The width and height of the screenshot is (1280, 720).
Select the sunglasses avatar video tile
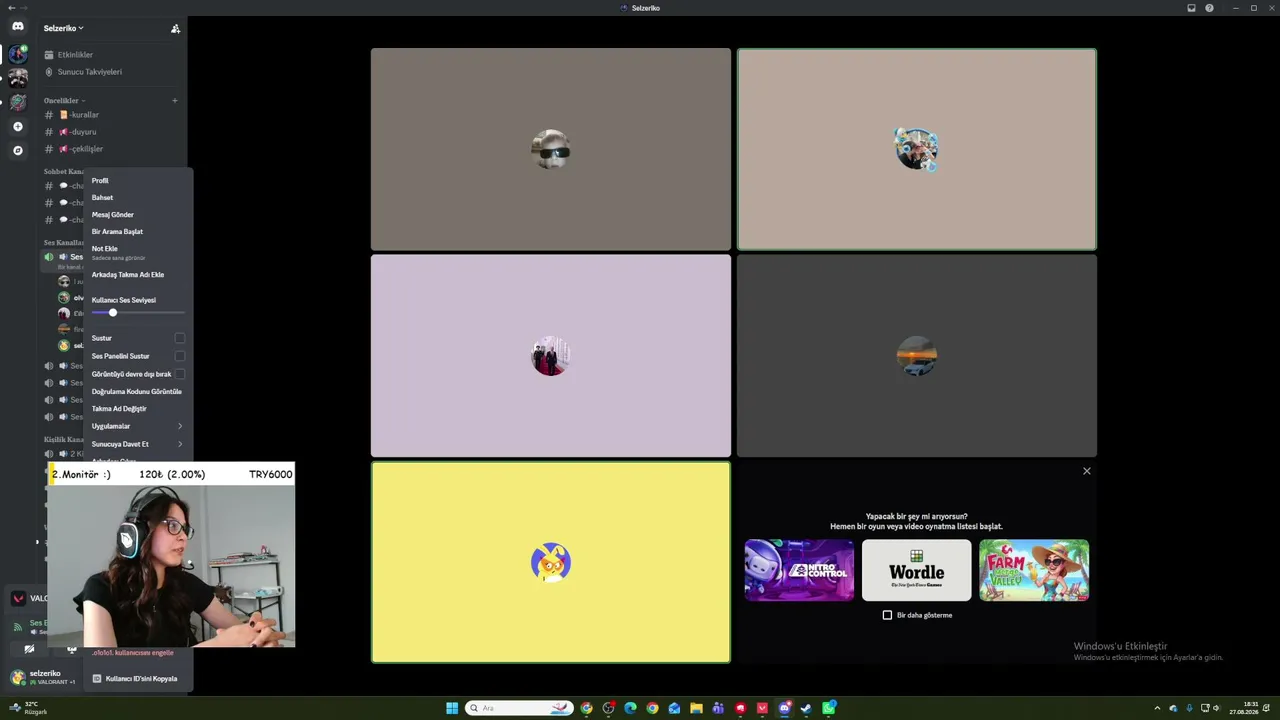(551, 149)
